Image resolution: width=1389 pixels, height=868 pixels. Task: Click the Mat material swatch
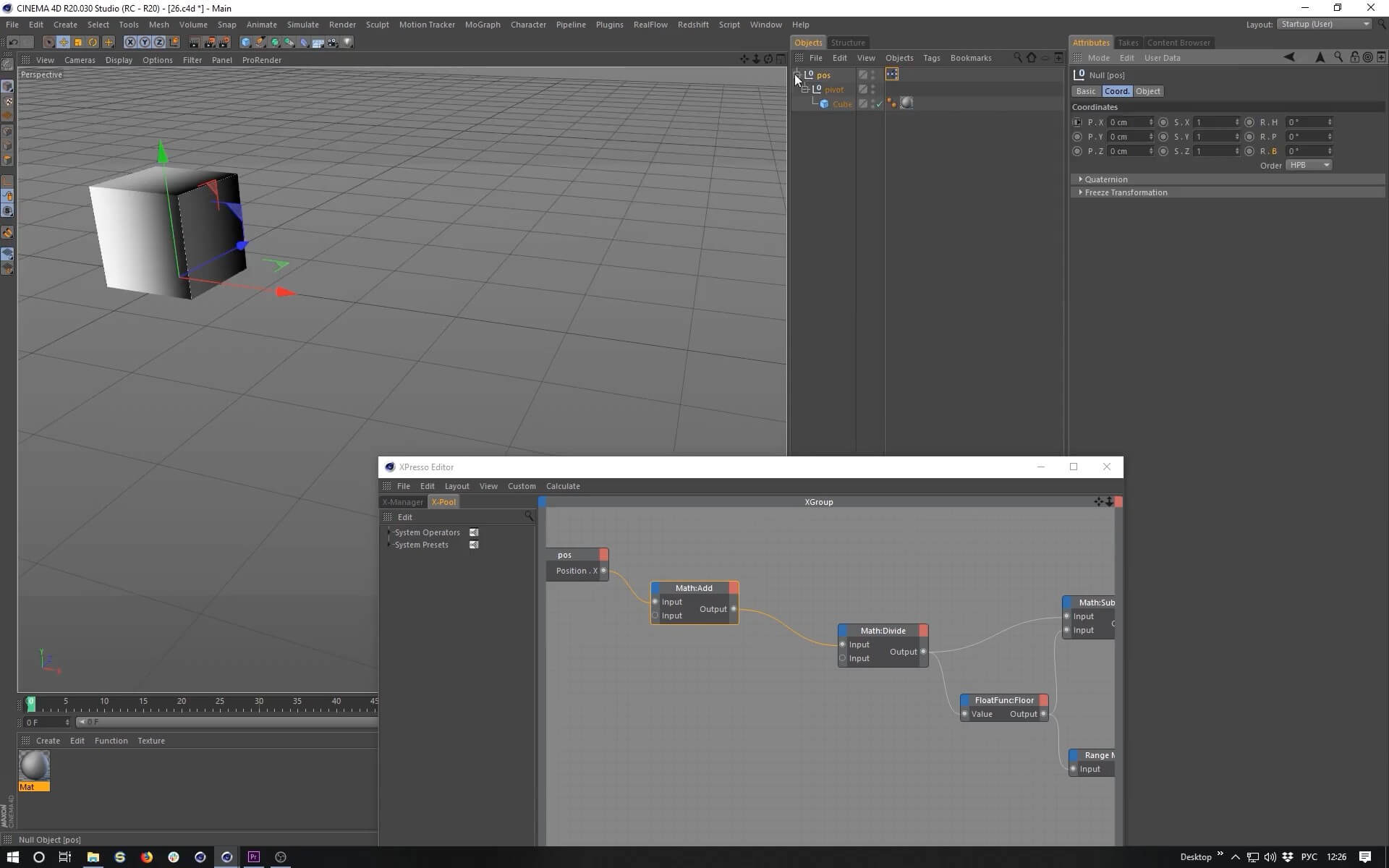[x=34, y=766]
